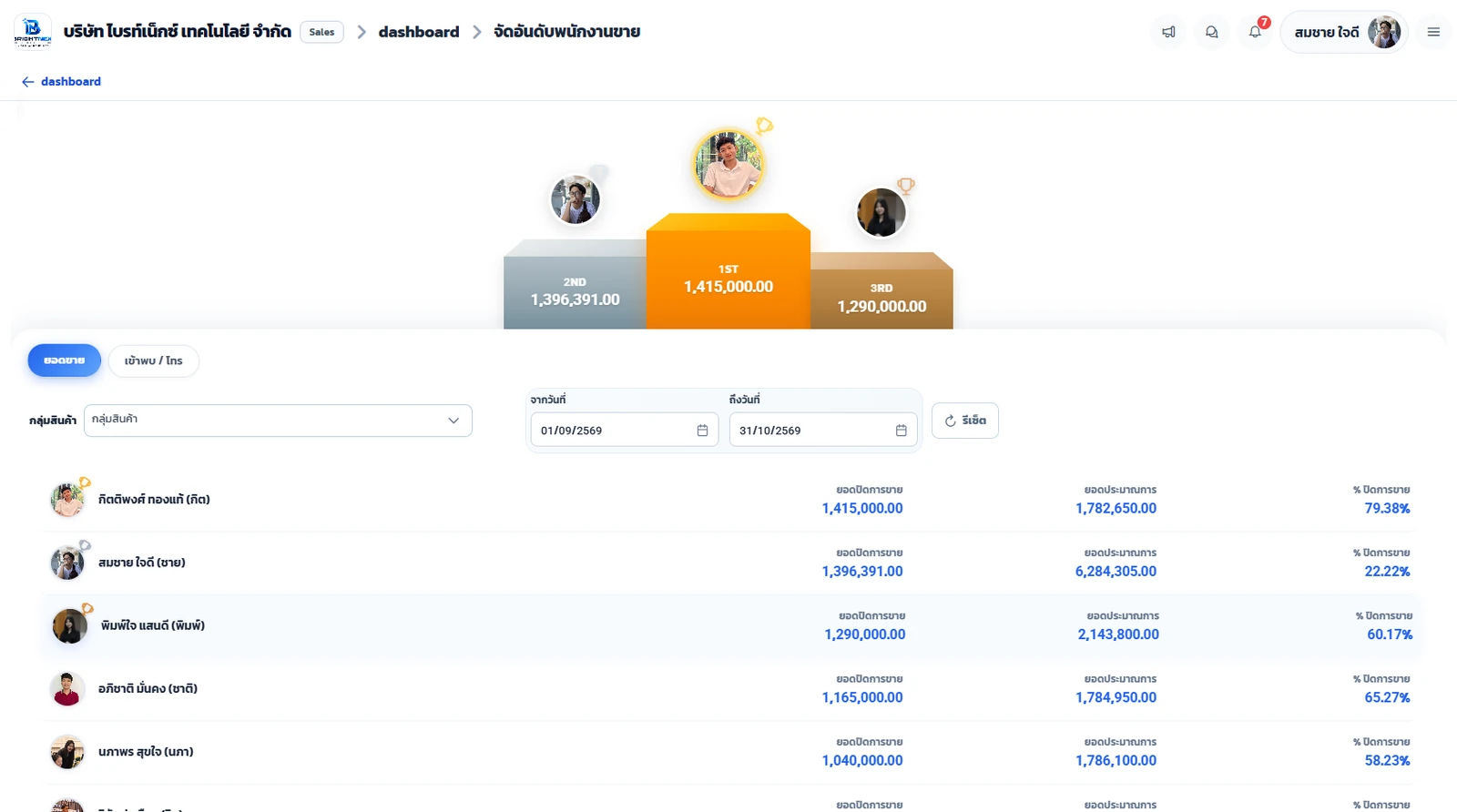Select the ยอดขาย tab
The width and height of the screenshot is (1457, 812).
click(x=65, y=360)
